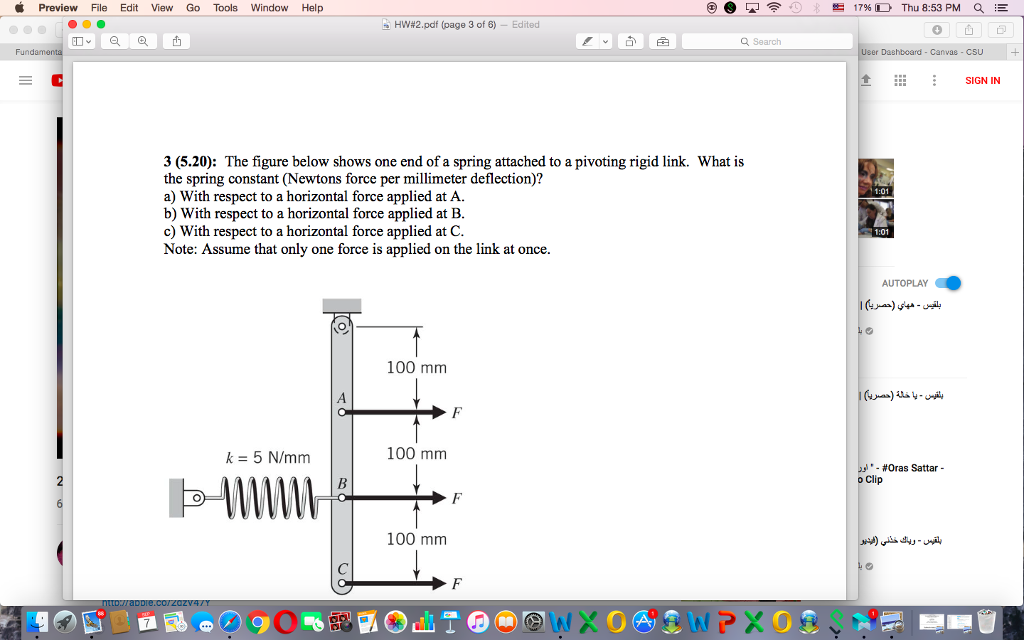Open Launchpad from the Dock

65,622
